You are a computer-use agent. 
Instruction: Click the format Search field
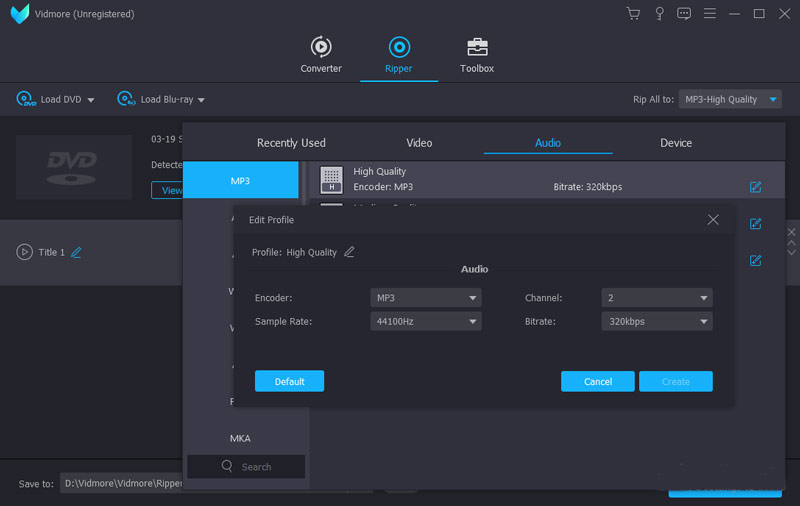[246, 467]
